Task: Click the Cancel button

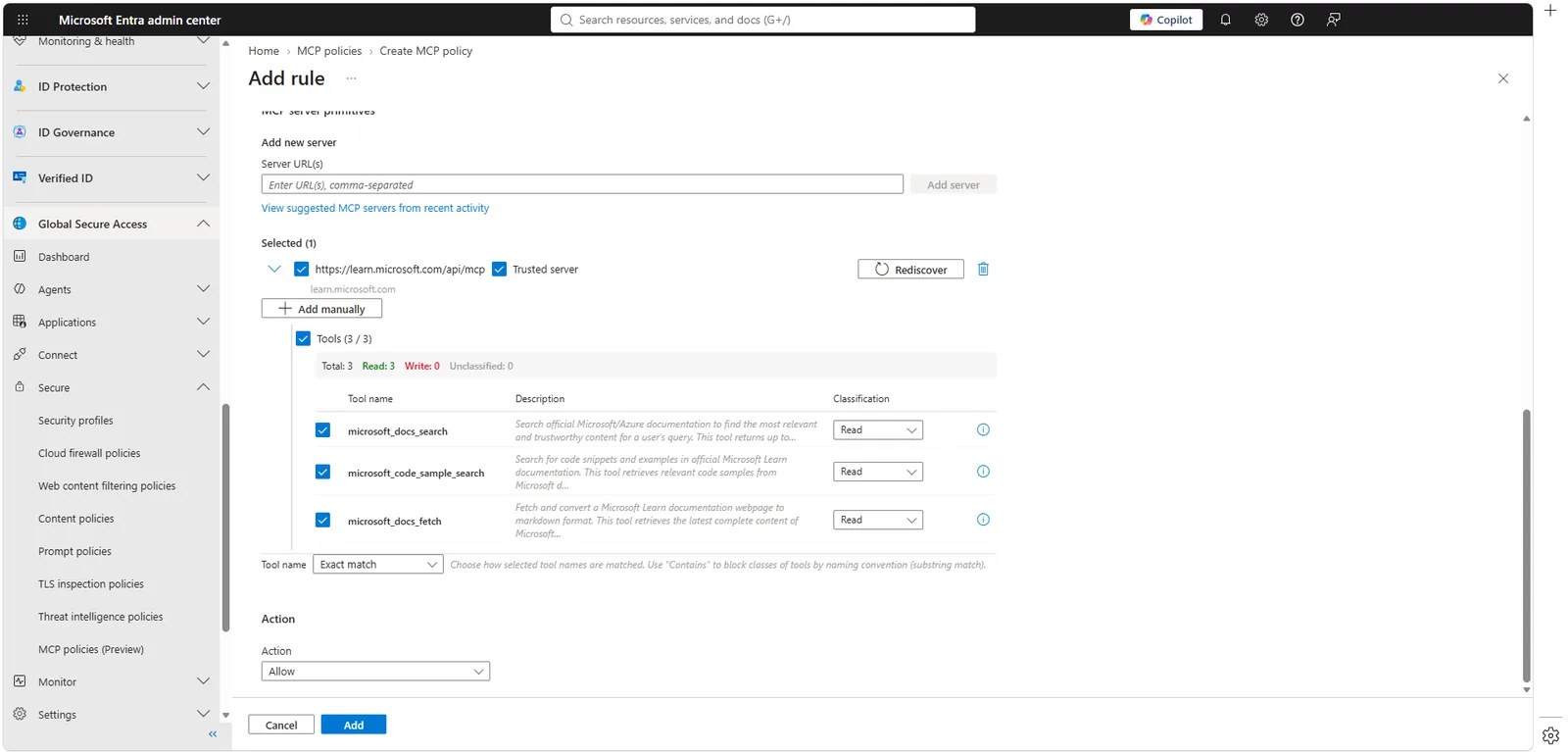Action: [x=281, y=725]
